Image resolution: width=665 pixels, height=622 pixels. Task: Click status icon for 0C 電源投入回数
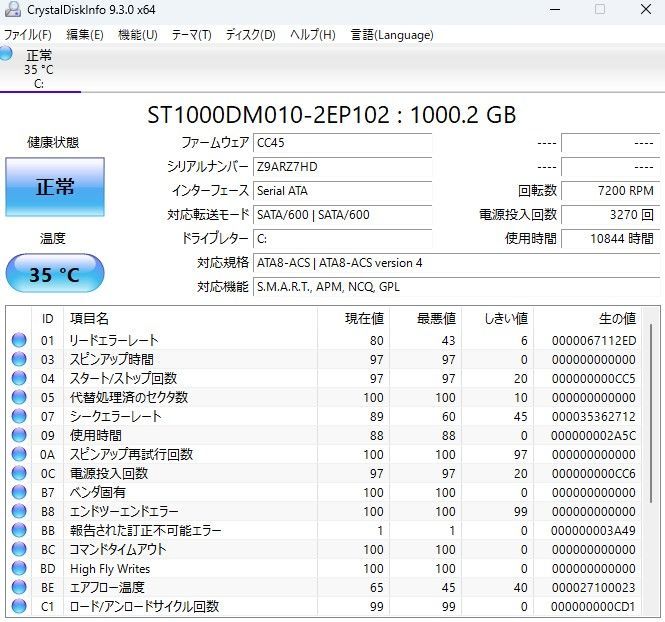19,473
